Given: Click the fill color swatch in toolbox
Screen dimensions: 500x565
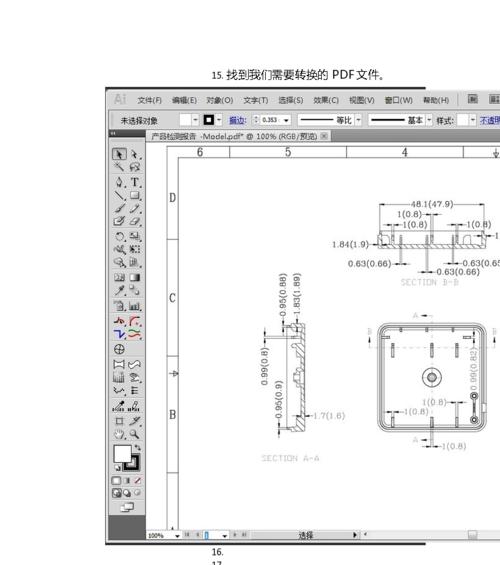Looking at the screenshot, I should 122,454.
